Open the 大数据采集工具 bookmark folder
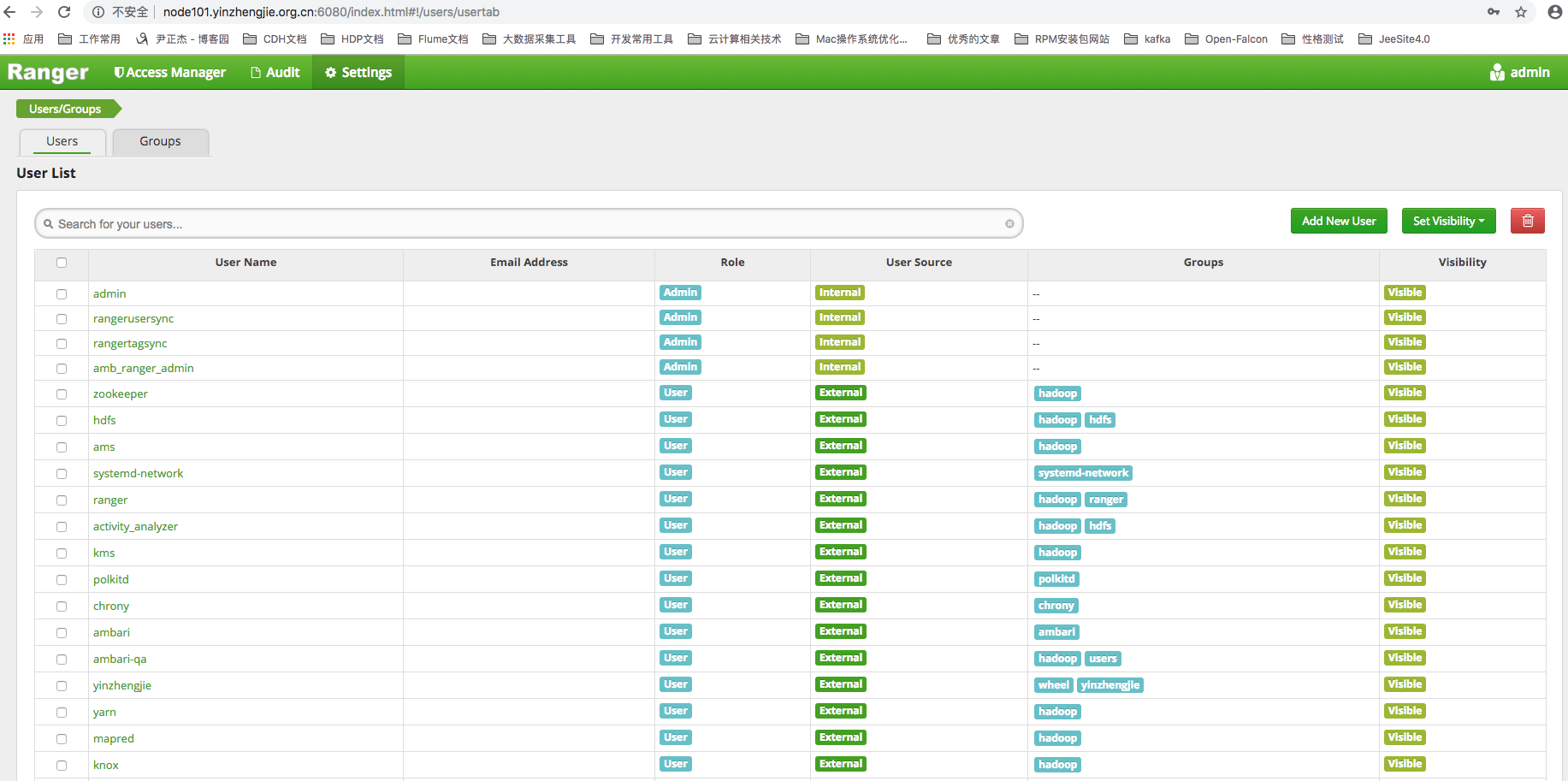 coord(530,38)
